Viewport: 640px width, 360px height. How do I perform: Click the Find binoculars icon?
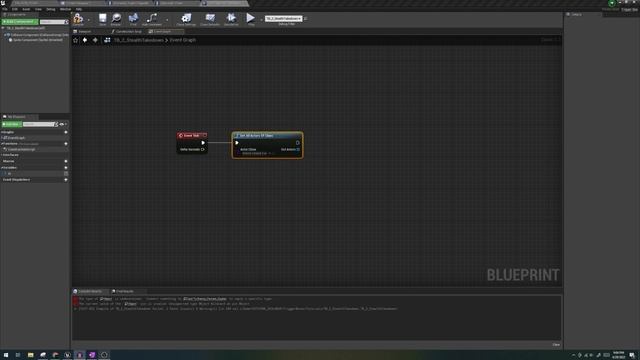133,19
